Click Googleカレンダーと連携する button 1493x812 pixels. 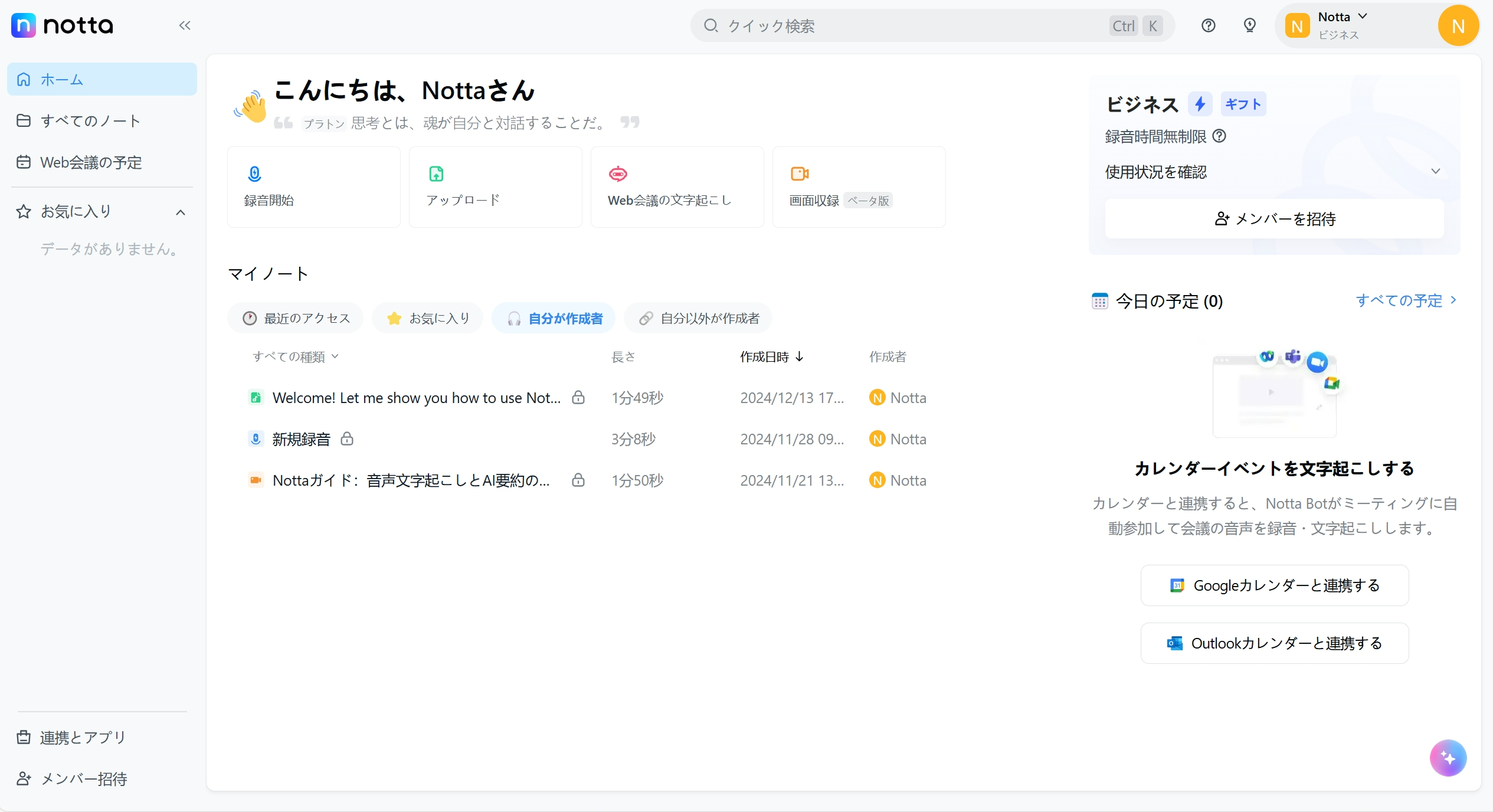click(x=1274, y=585)
